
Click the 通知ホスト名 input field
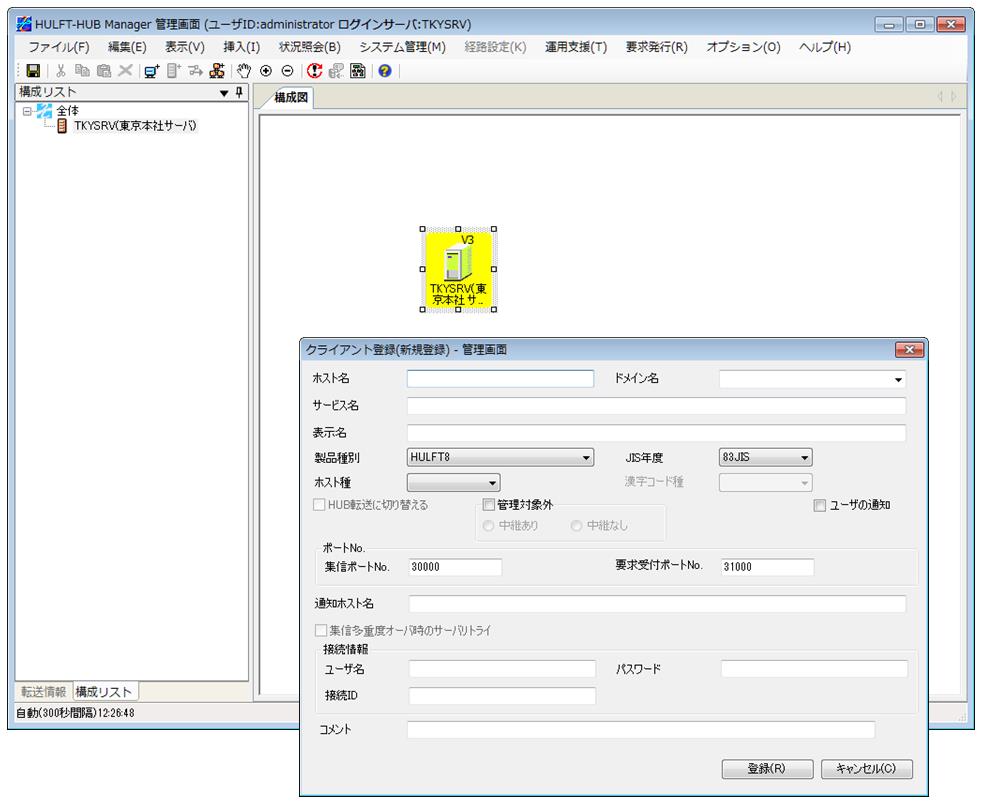(658, 604)
